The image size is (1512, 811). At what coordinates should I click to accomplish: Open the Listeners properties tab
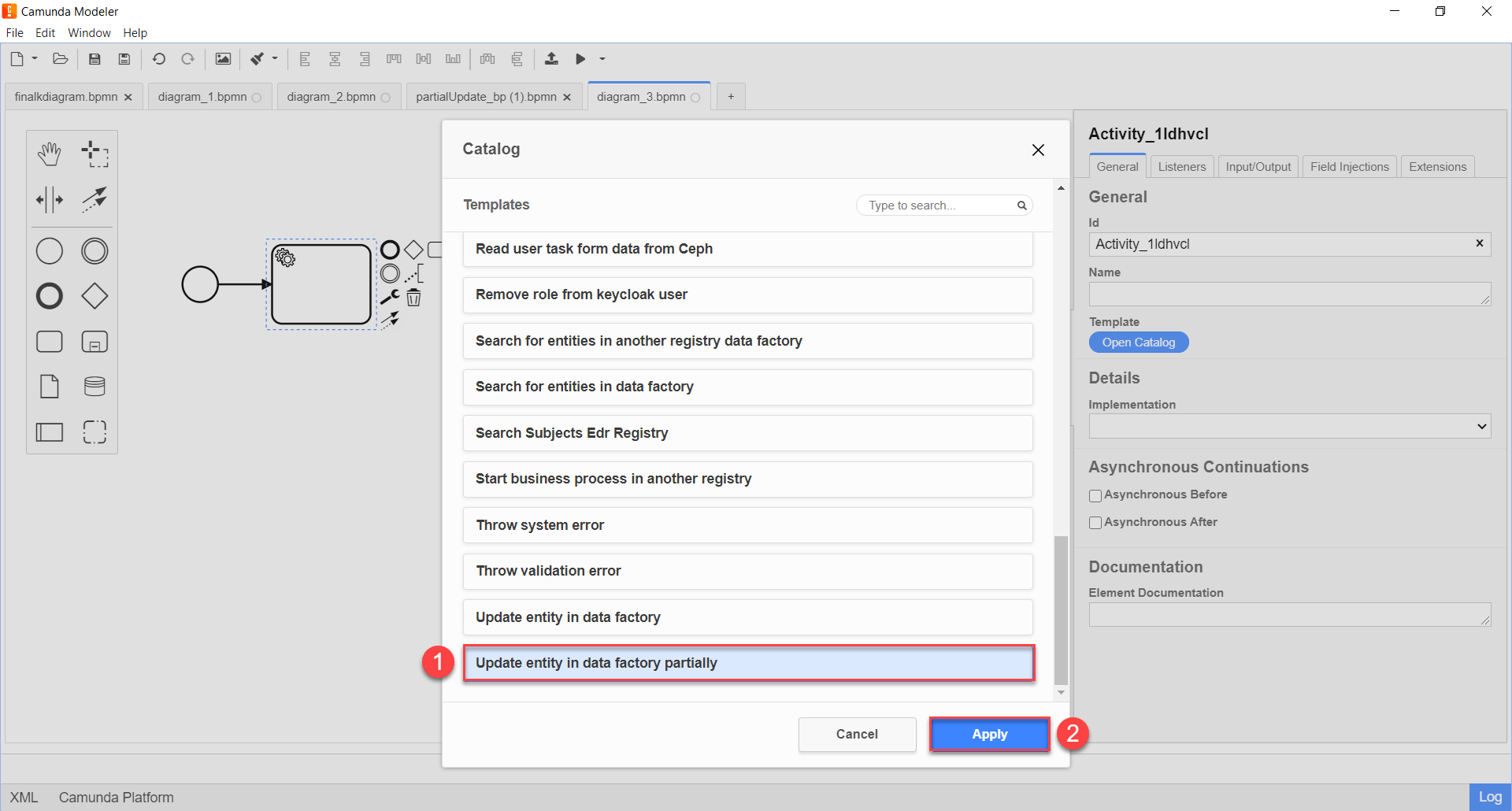pyautogui.click(x=1181, y=167)
